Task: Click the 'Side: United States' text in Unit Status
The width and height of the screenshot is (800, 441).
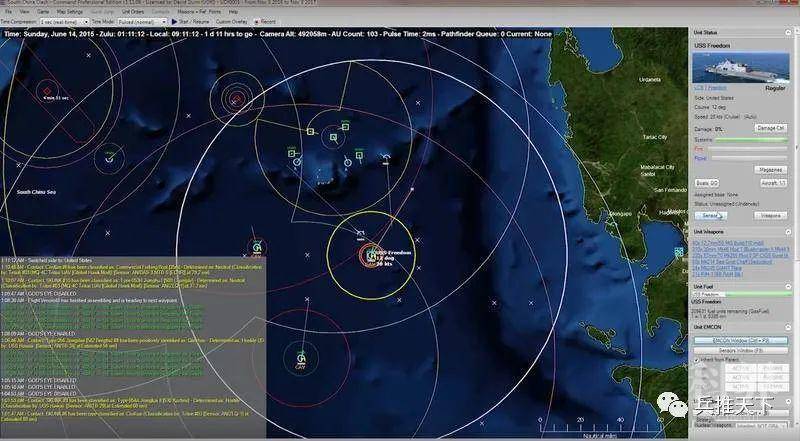Action: coord(714,98)
